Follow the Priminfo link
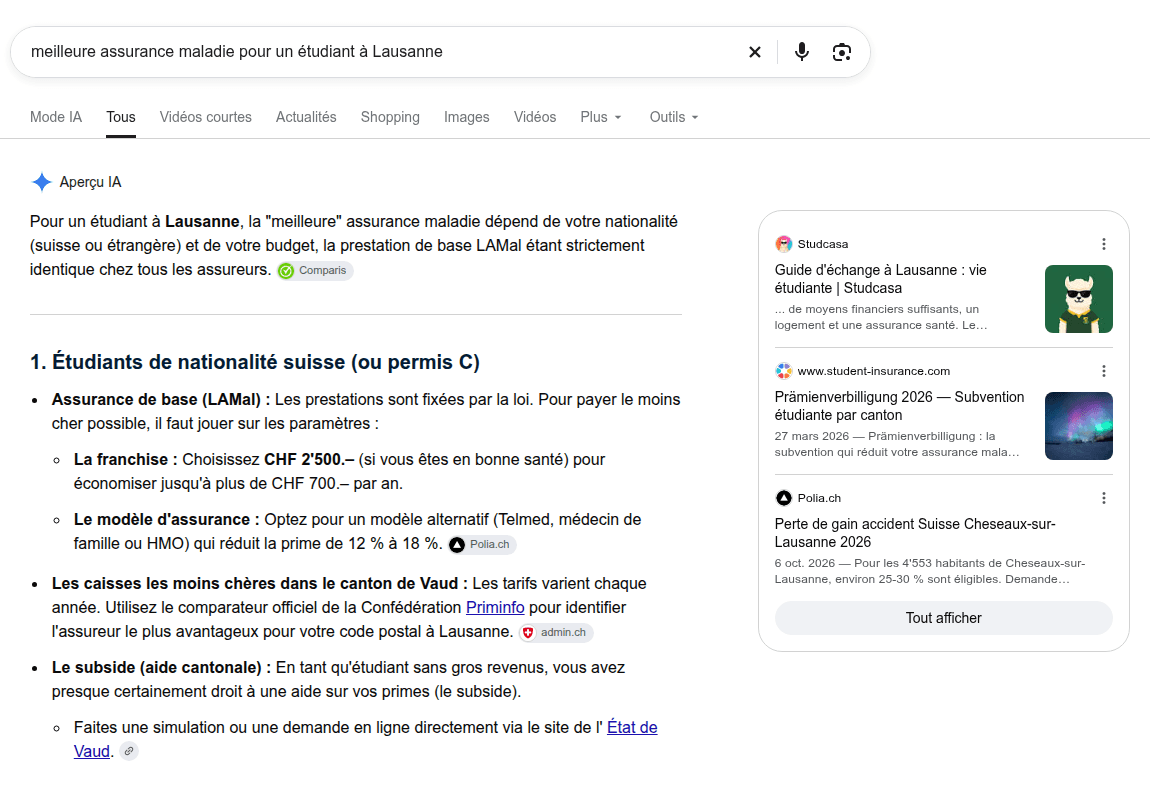 click(x=495, y=607)
